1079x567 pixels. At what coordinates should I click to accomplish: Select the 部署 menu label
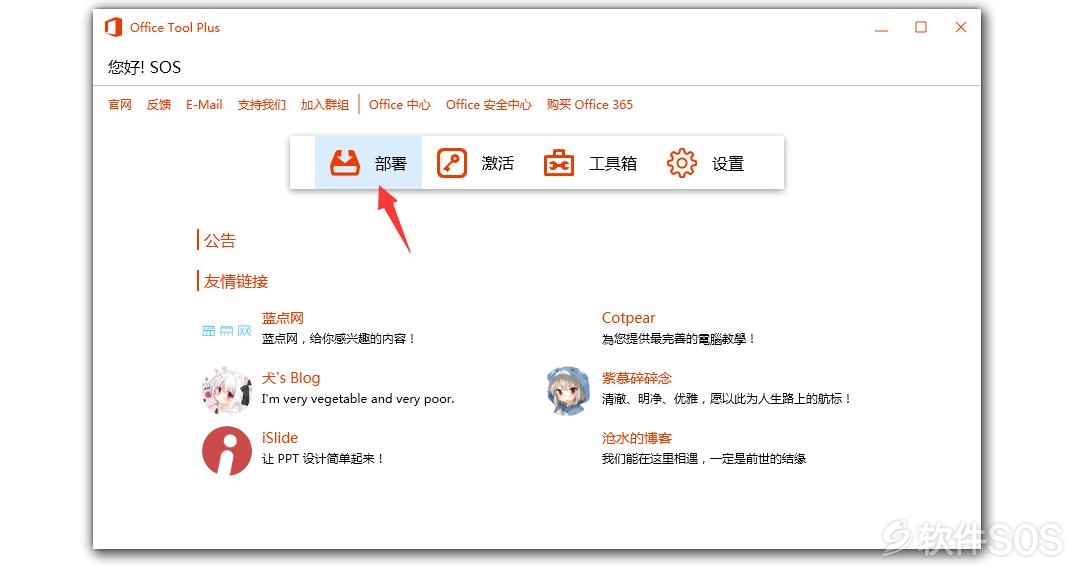point(391,164)
